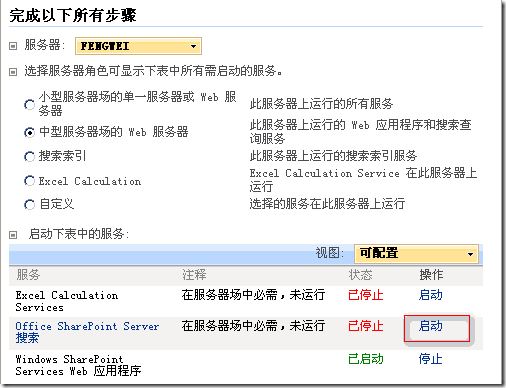The image size is (506, 388).
Task: Open the 服务器 FENGWEI dropdown
Action: 138,46
